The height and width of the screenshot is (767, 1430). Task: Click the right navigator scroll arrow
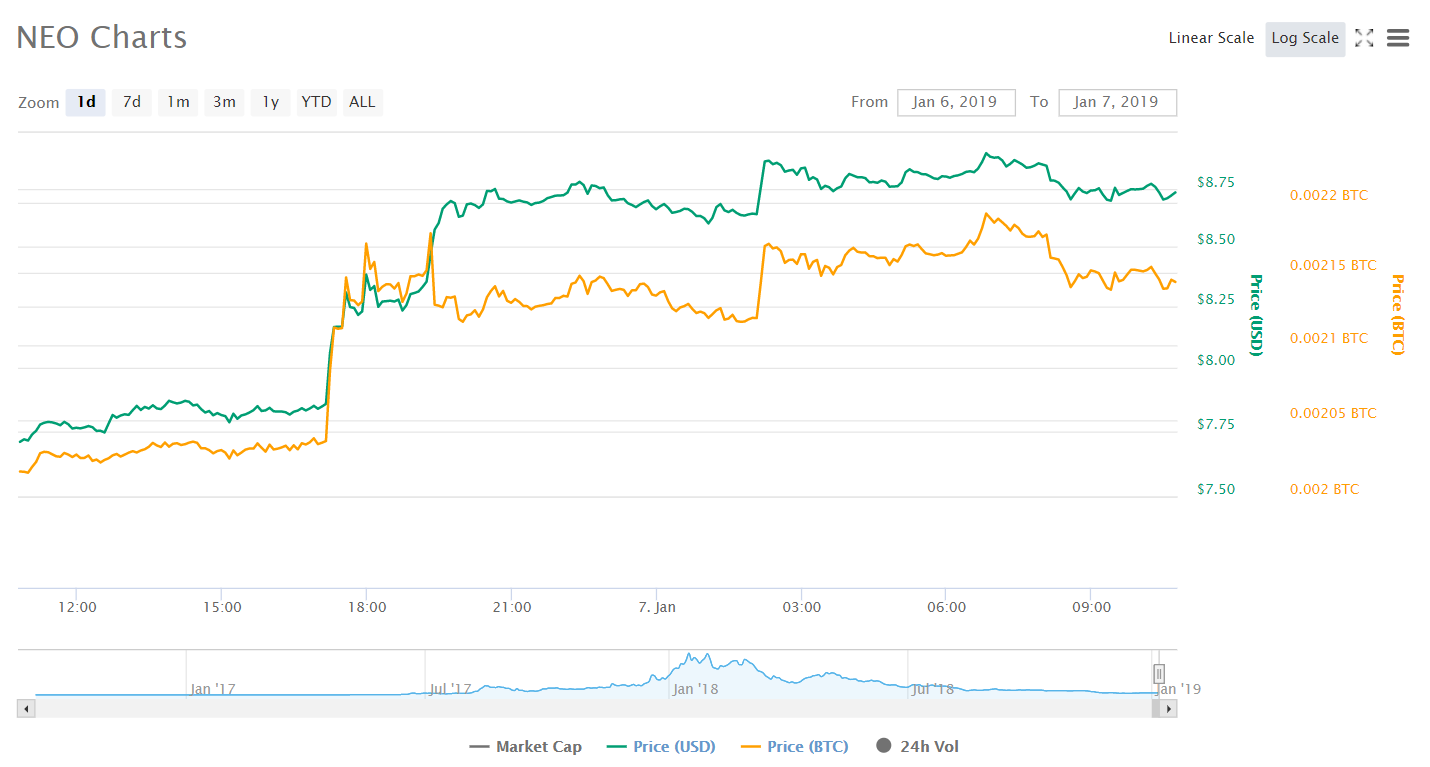tap(1167, 708)
